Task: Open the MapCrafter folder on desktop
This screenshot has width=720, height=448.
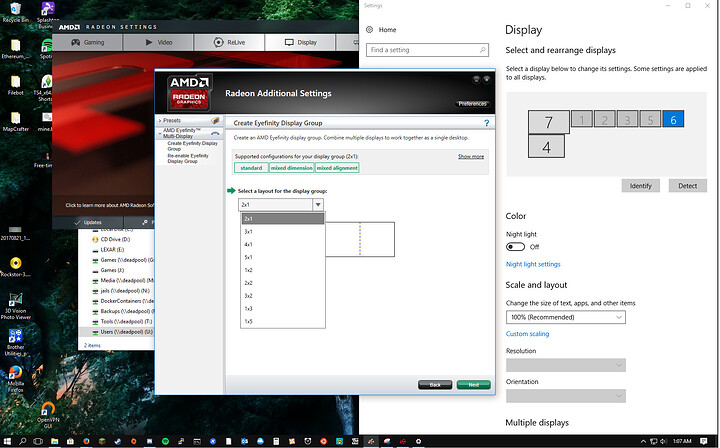Action: pyautogui.click(x=16, y=122)
